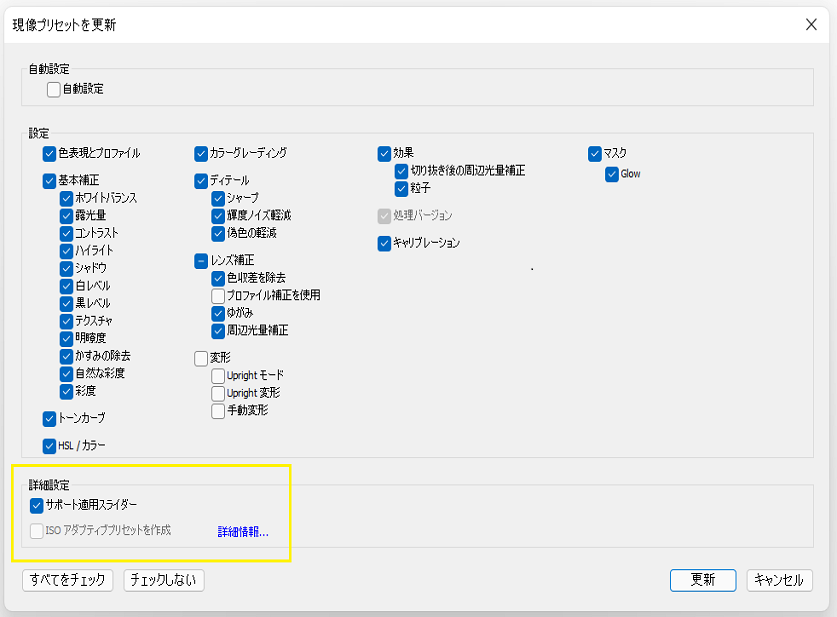This screenshot has width=837, height=617.
Task: Uncheck ディテール group
Action: click(201, 181)
